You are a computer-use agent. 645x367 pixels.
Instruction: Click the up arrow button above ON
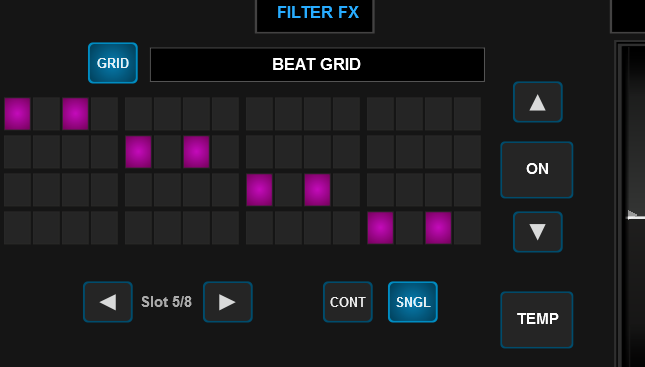click(538, 102)
